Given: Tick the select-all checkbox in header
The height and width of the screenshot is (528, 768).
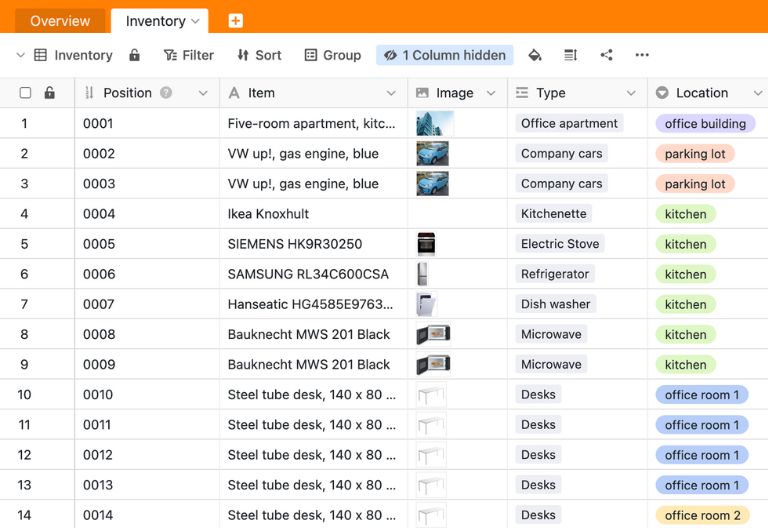Looking at the screenshot, I should coord(26,93).
